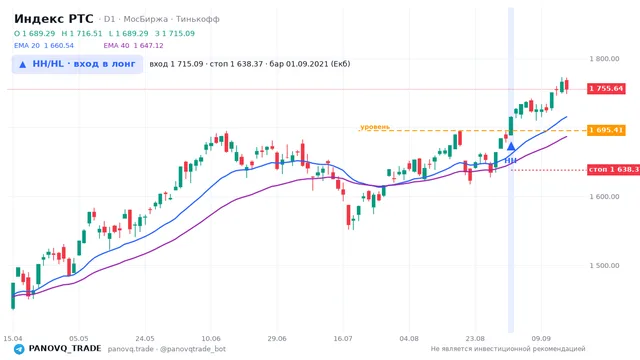Click the 15.04 date axis label
Screen dimensions: 640x360
pos(13,339)
